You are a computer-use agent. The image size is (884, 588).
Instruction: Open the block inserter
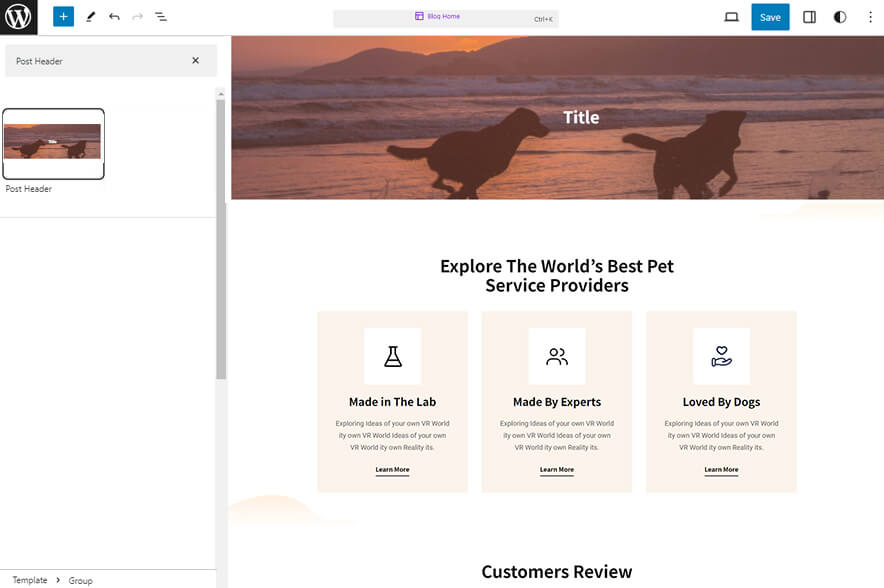click(x=62, y=16)
